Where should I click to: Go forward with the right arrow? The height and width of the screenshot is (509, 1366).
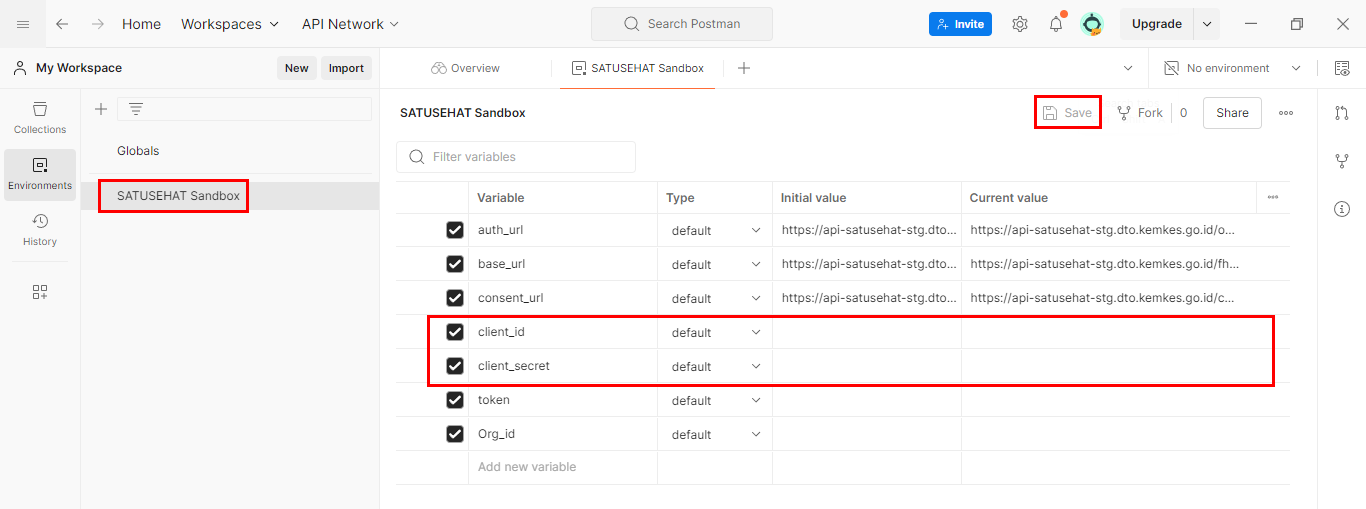[97, 24]
